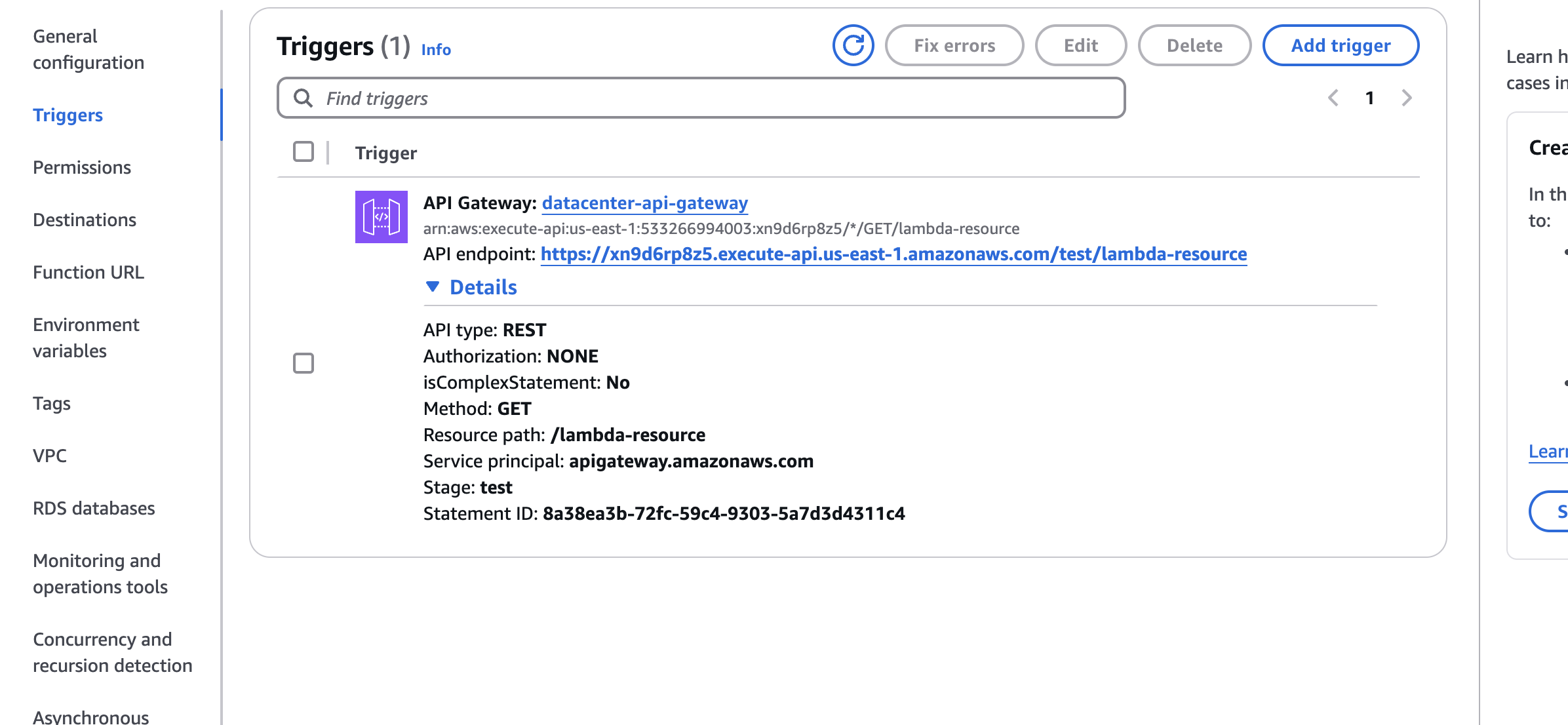Screen dimensions: 1568x725
Task: Select the Triggers sidebar item
Action: [68, 115]
